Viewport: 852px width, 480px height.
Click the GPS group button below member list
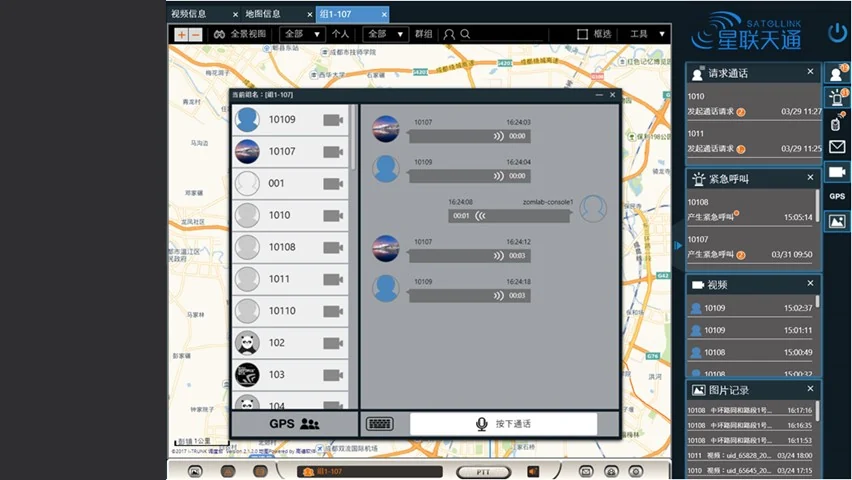tap(295, 423)
